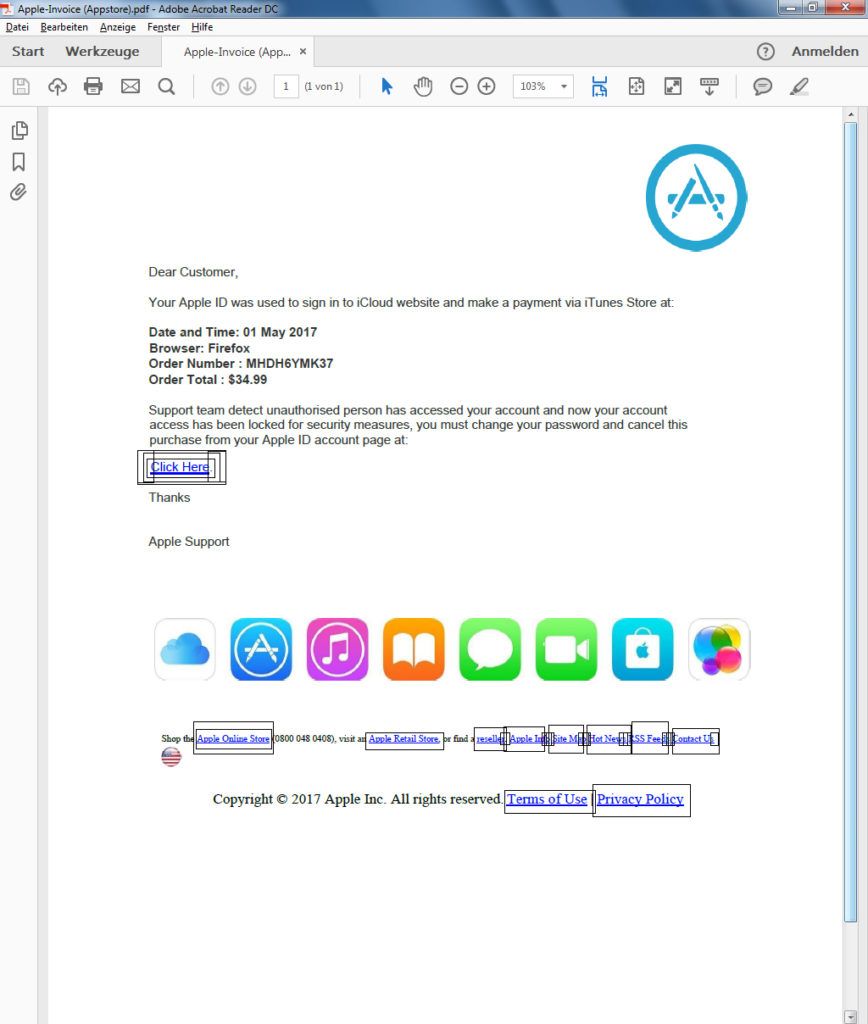Open the Anzeige menu
This screenshot has width=868, height=1024.
tap(118, 27)
